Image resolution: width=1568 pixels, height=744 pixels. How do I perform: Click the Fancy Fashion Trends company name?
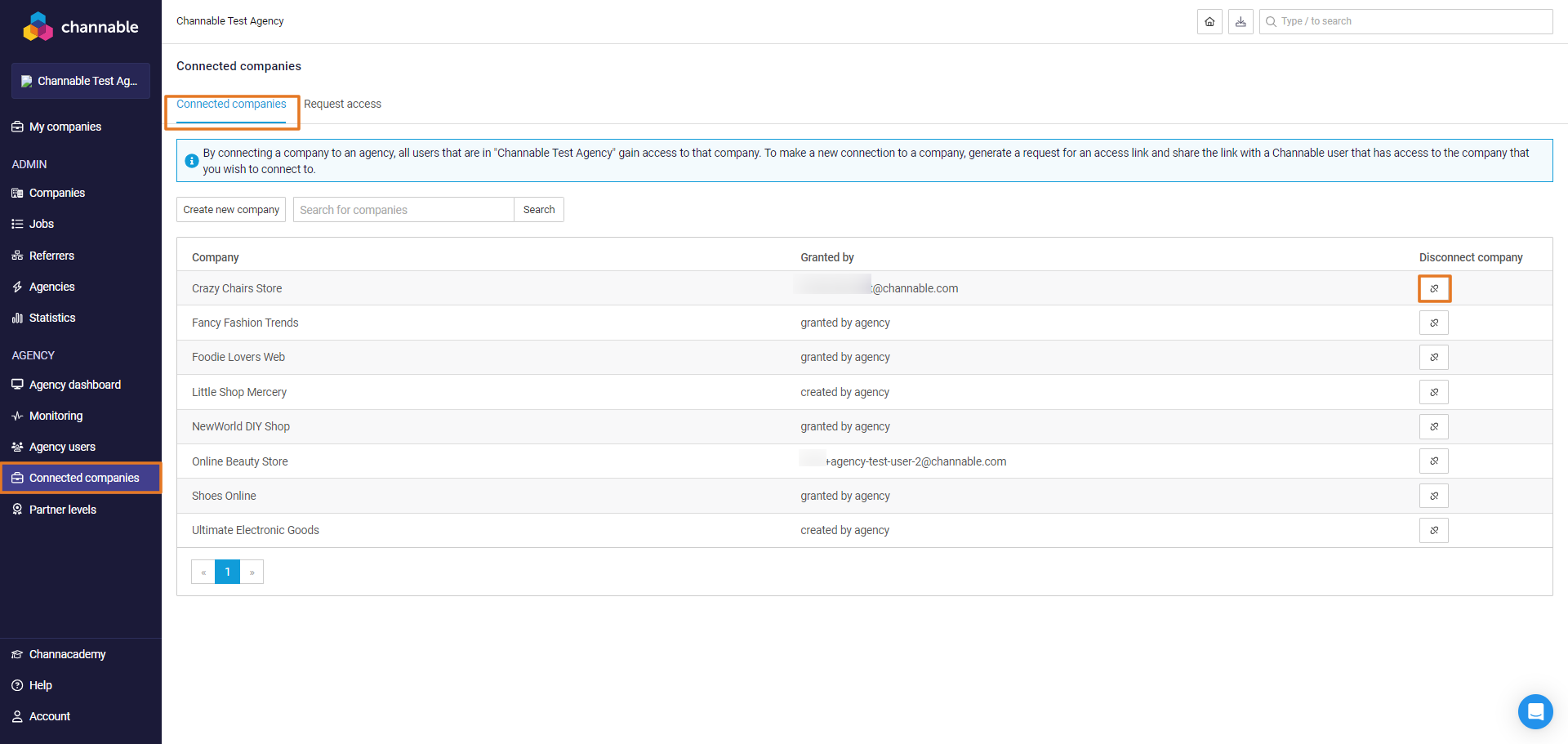point(245,323)
